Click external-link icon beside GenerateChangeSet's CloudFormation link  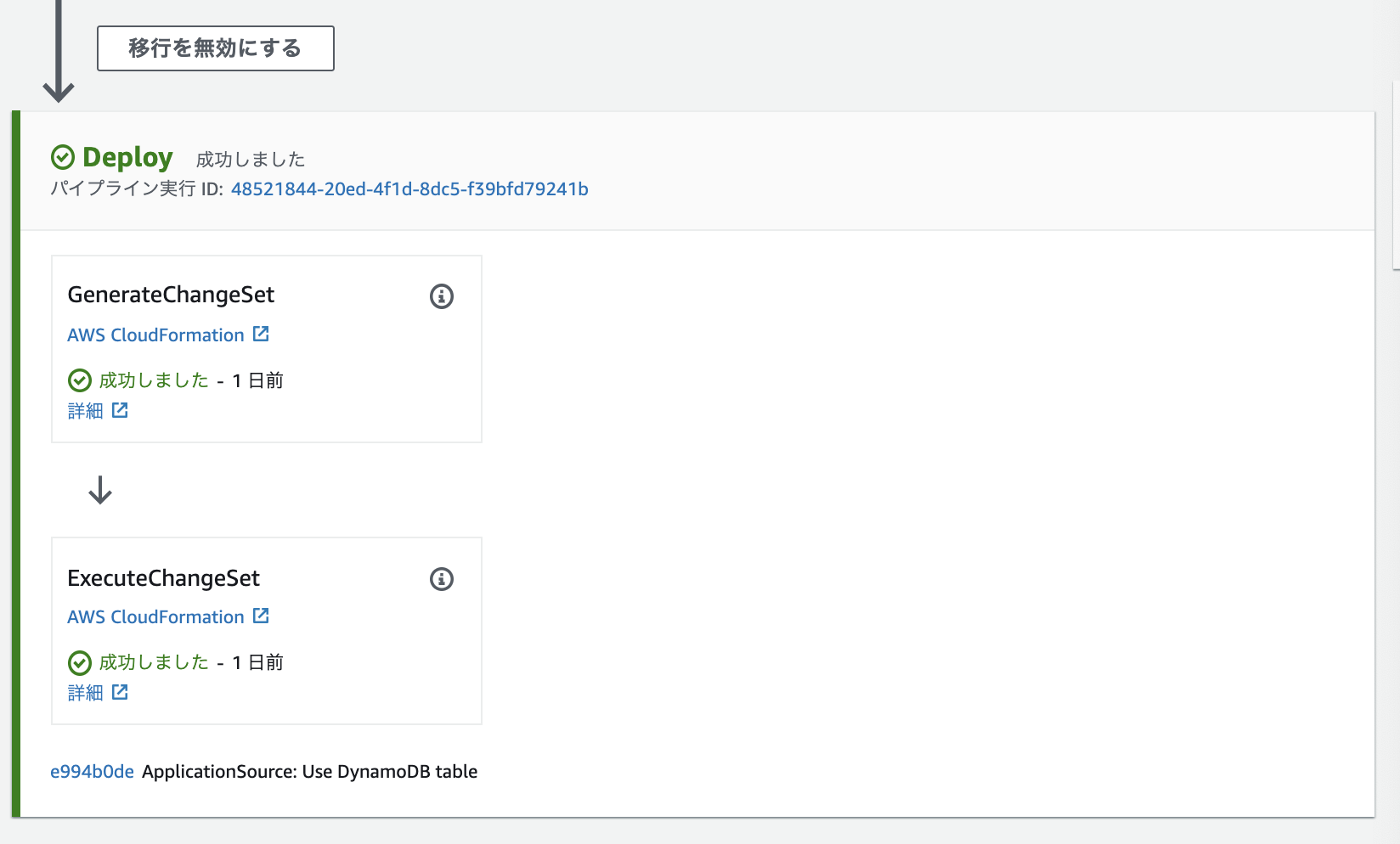261,334
